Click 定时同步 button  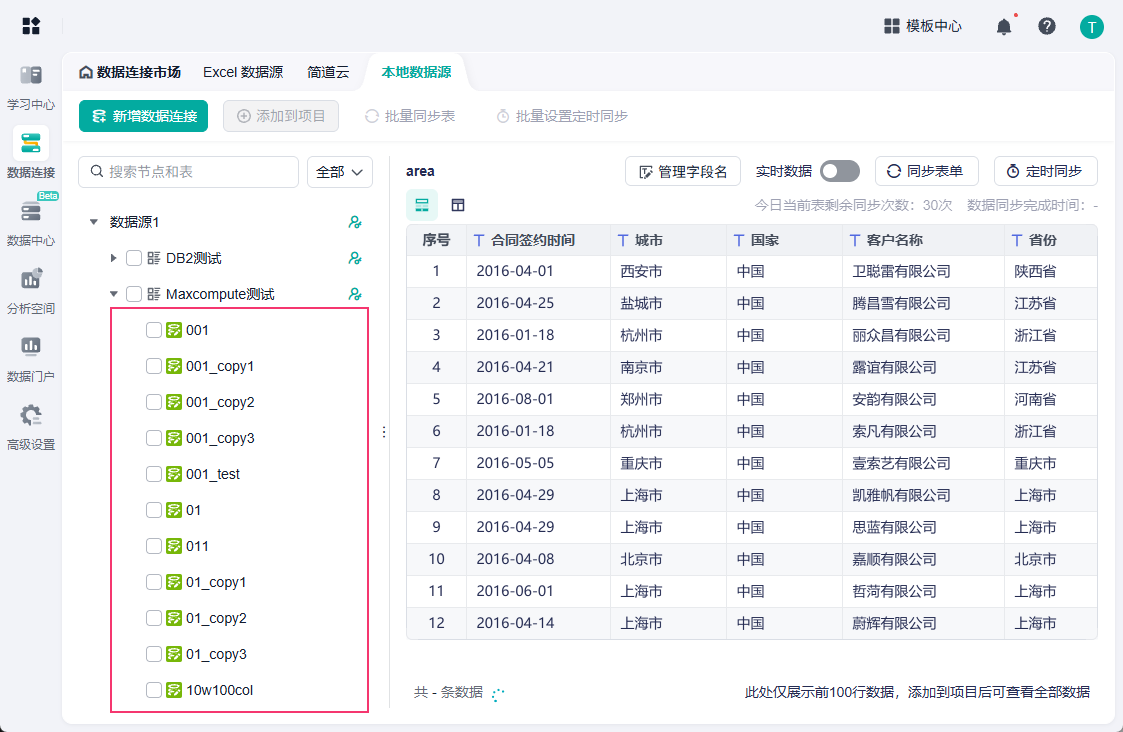[x=1046, y=171]
